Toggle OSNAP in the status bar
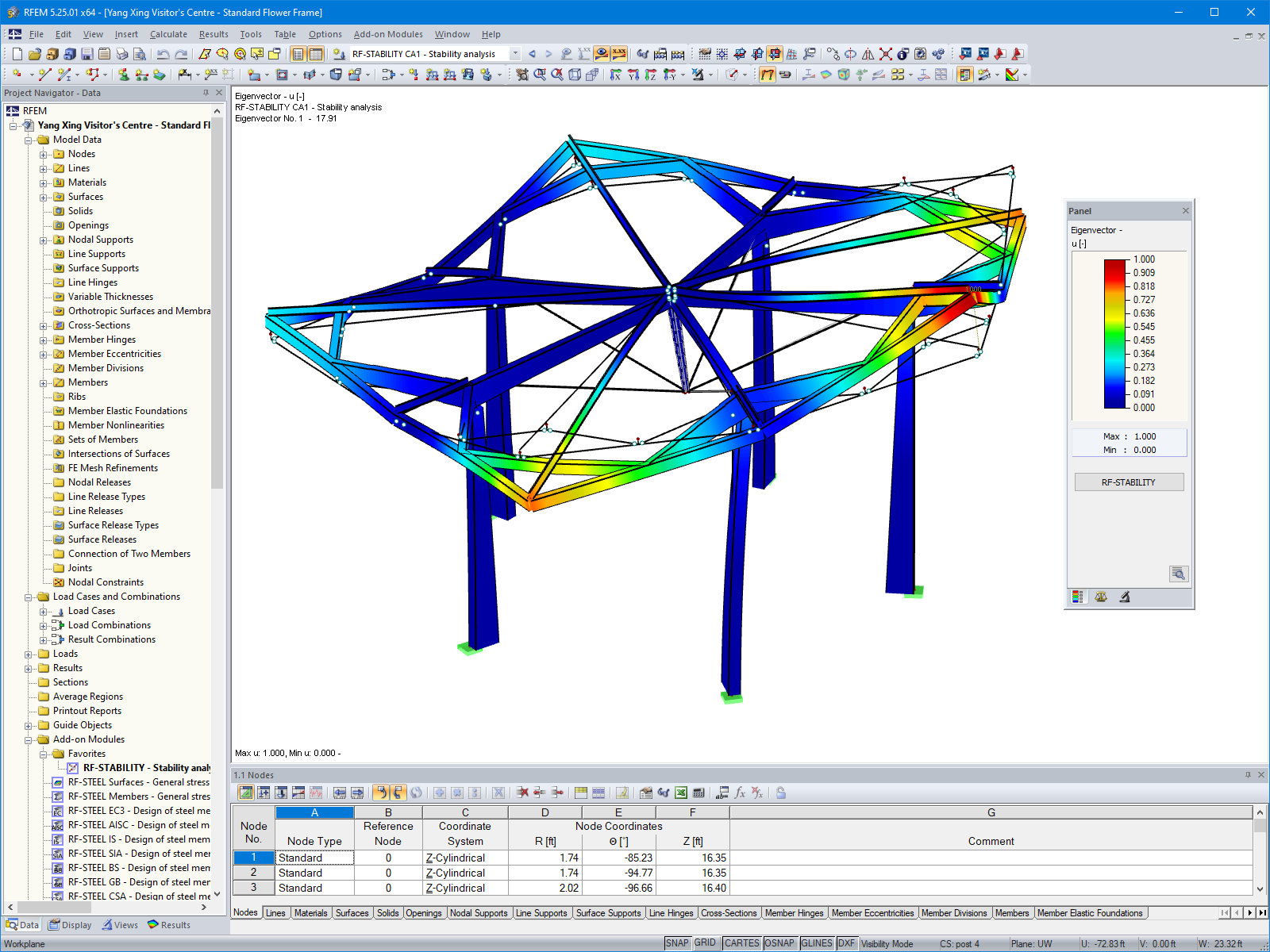This screenshot has width=1270, height=952. (x=779, y=943)
